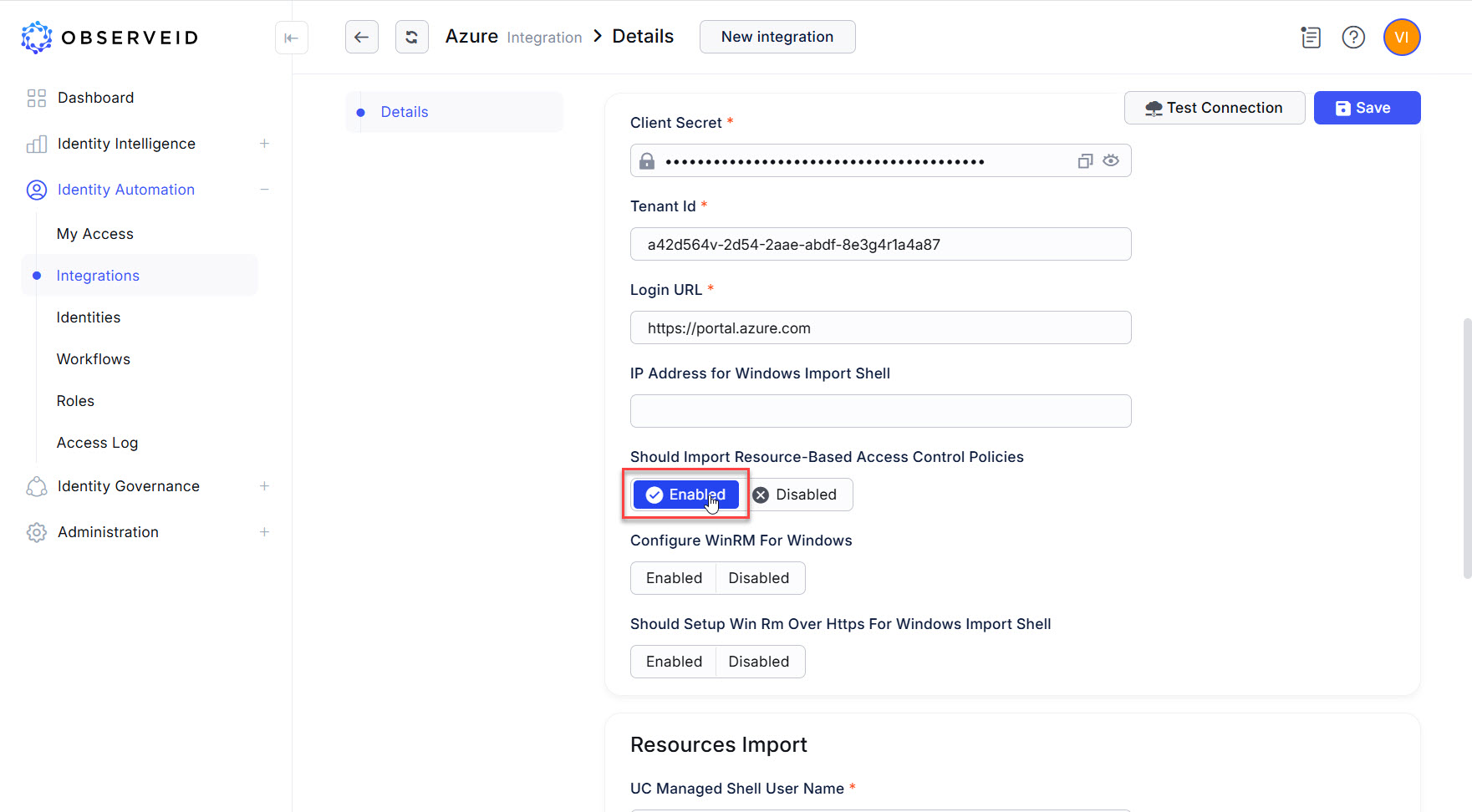Open the VI user avatar menu
1472x812 pixels.
[1401, 38]
